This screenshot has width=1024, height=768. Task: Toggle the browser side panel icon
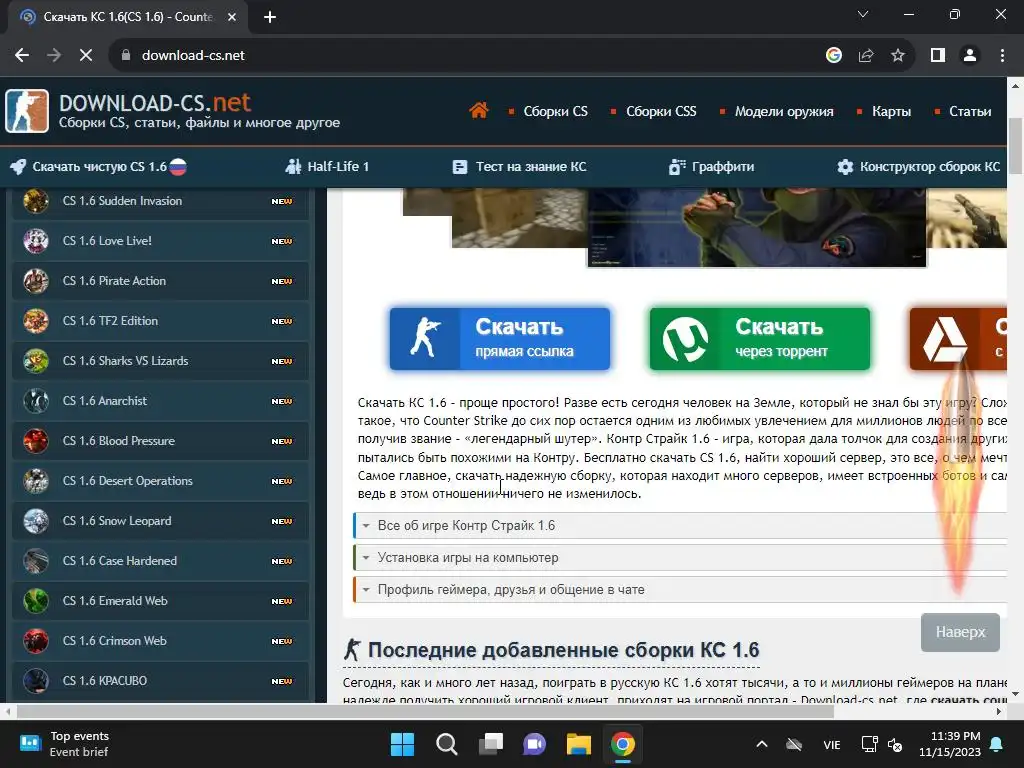click(938, 56)
